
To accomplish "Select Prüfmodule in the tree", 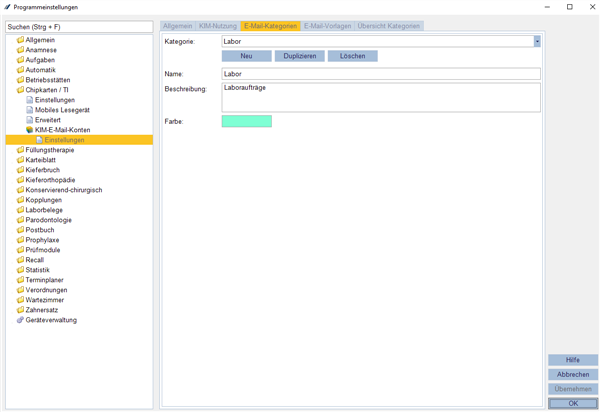I will click(x=42, y=250).
